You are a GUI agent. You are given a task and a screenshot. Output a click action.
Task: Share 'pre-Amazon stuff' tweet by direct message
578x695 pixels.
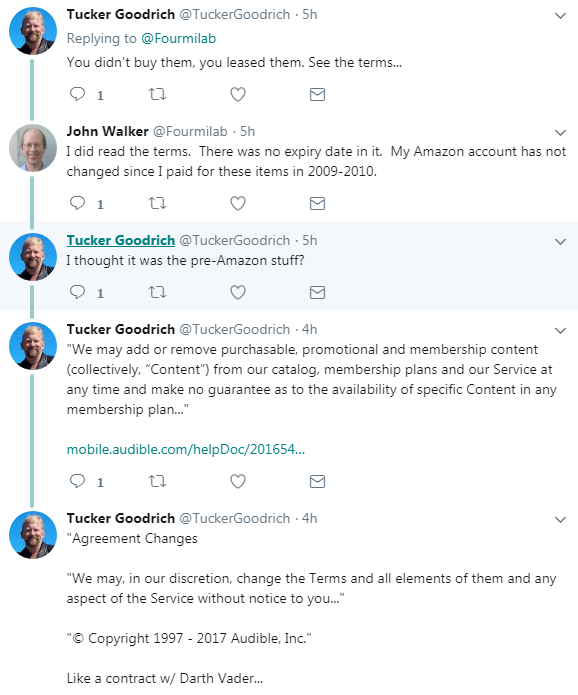[x=317, y=293]
